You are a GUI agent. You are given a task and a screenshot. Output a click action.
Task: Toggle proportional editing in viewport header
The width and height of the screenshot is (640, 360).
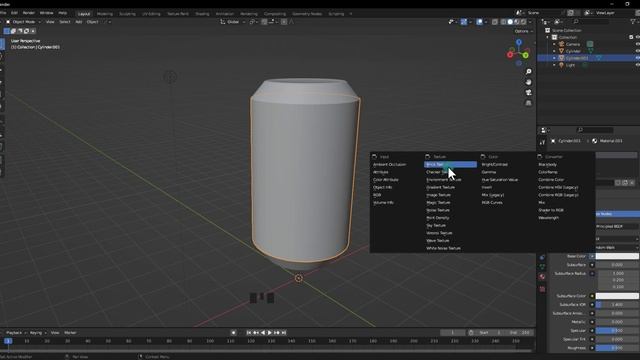coord(284,22)
